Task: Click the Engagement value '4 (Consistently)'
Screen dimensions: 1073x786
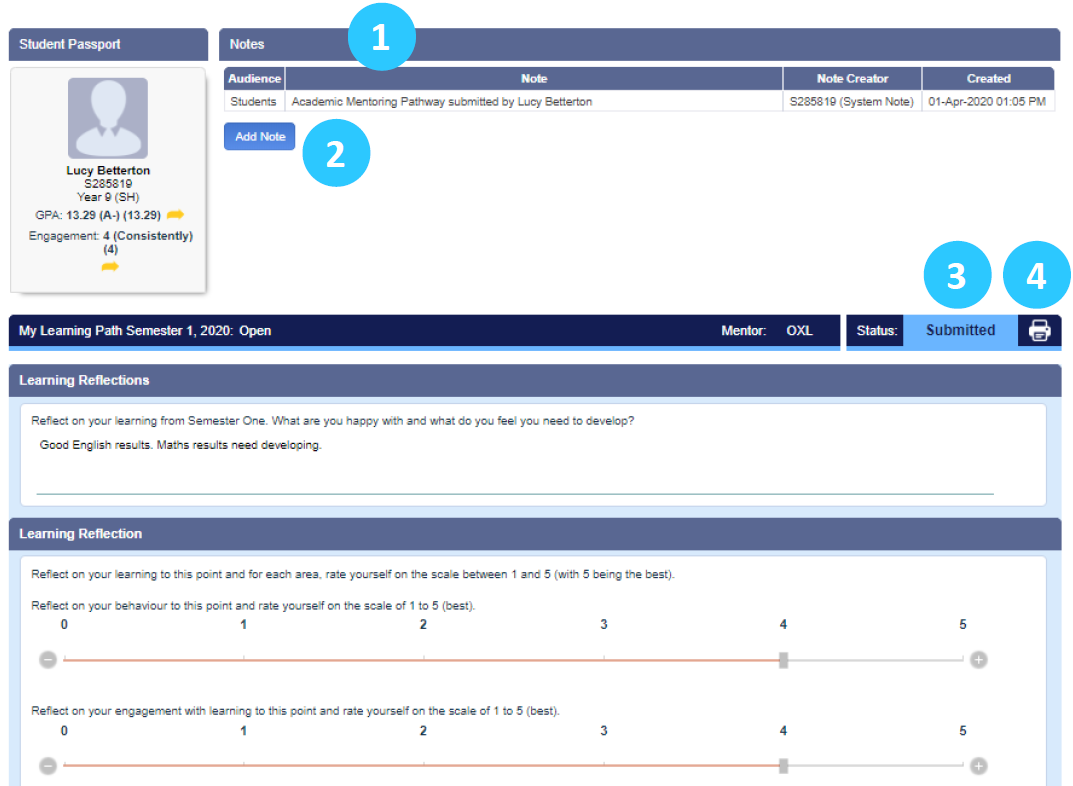Action: click(148, 235)
